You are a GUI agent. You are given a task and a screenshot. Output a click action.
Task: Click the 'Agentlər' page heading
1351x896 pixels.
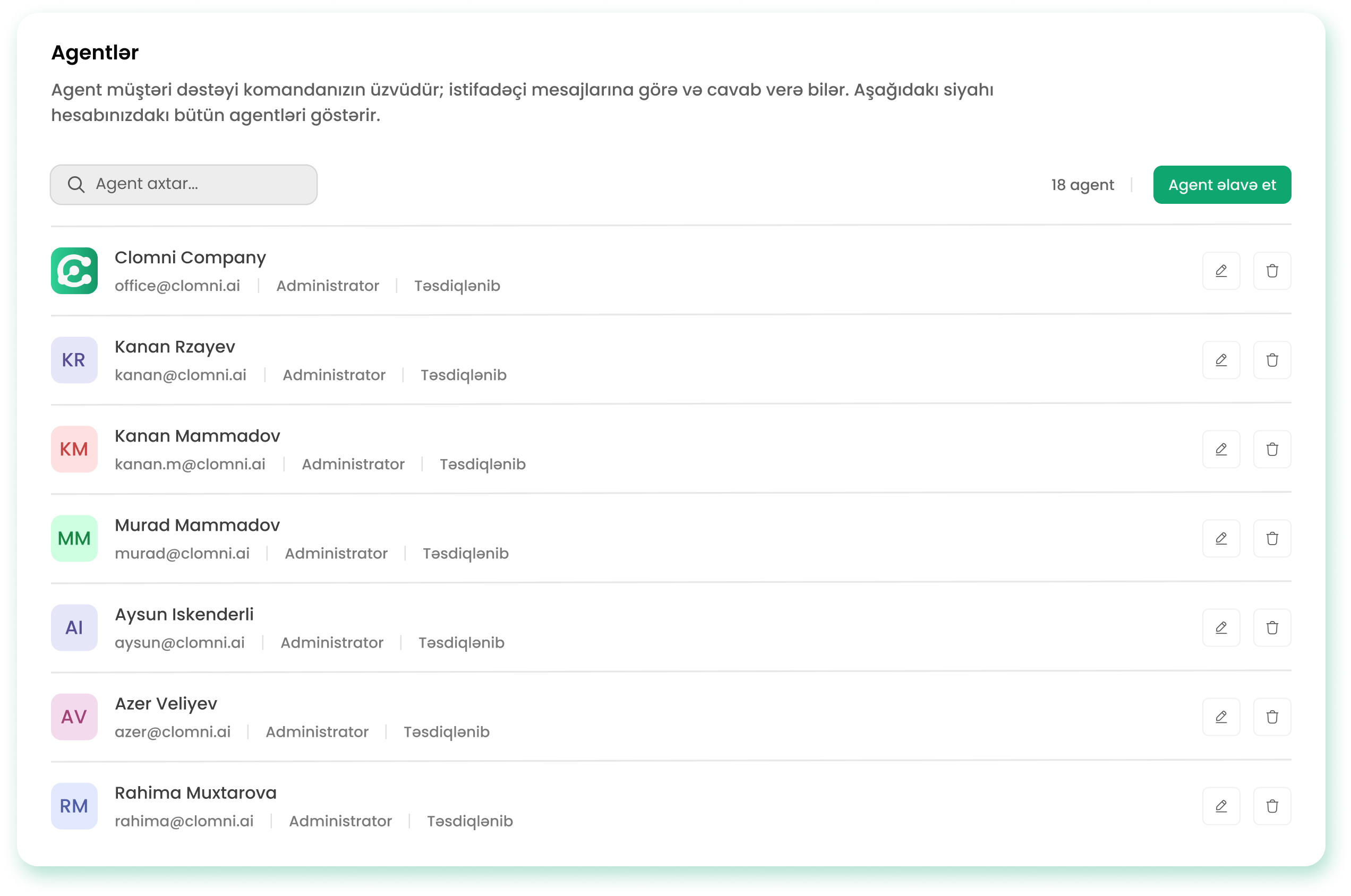coord(95,53)
